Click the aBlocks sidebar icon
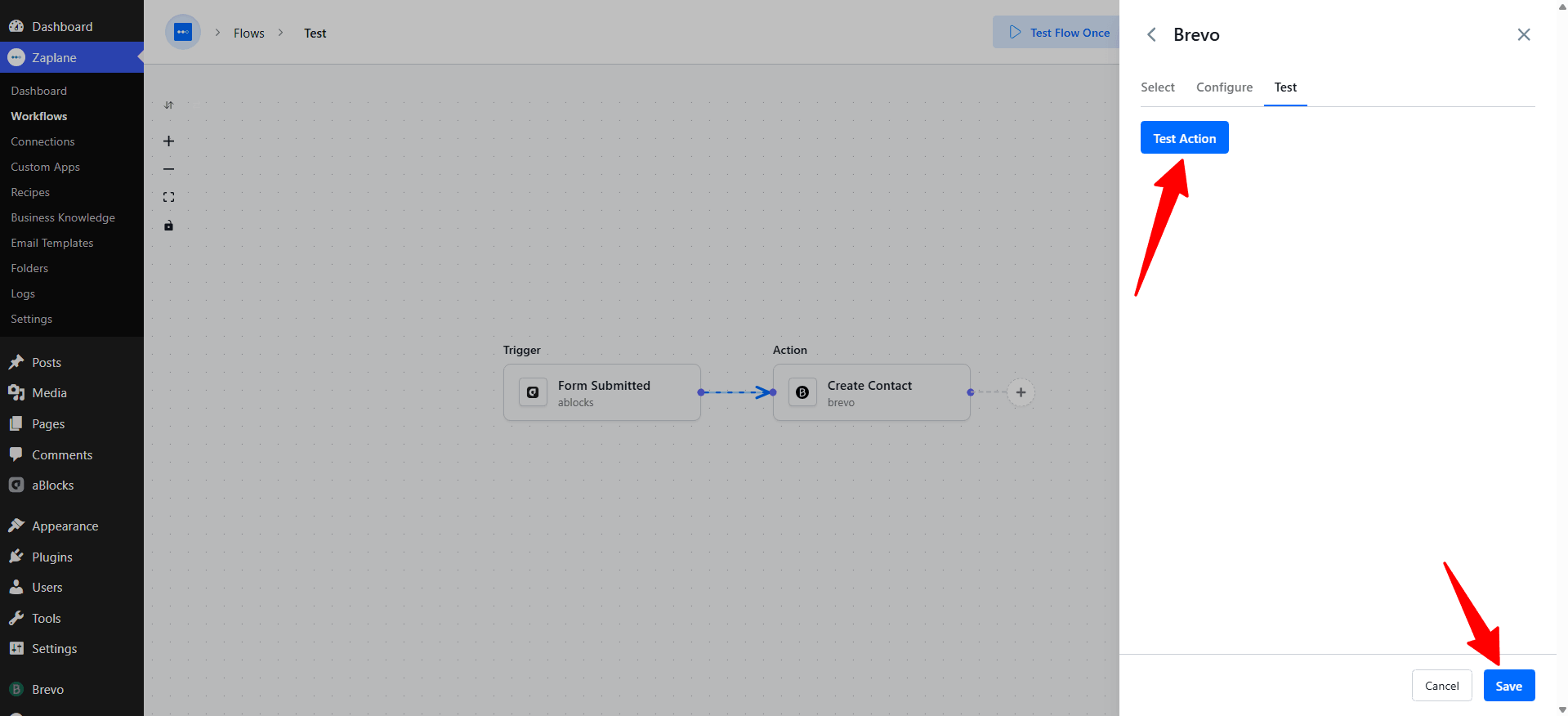This screenshot has width=1568, height=716. pyautogui.click(x=16, y=485)
